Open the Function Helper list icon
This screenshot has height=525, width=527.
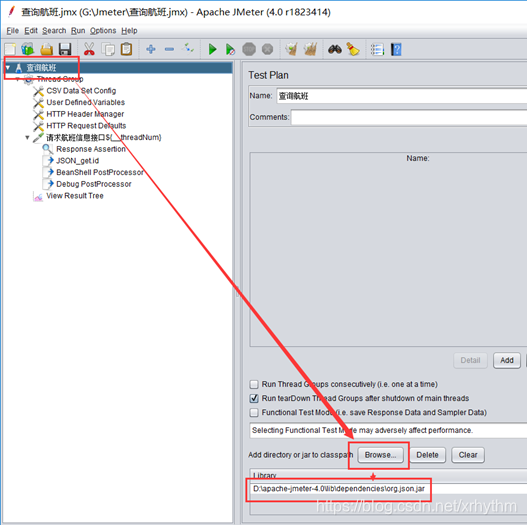(x=377, y=49)
